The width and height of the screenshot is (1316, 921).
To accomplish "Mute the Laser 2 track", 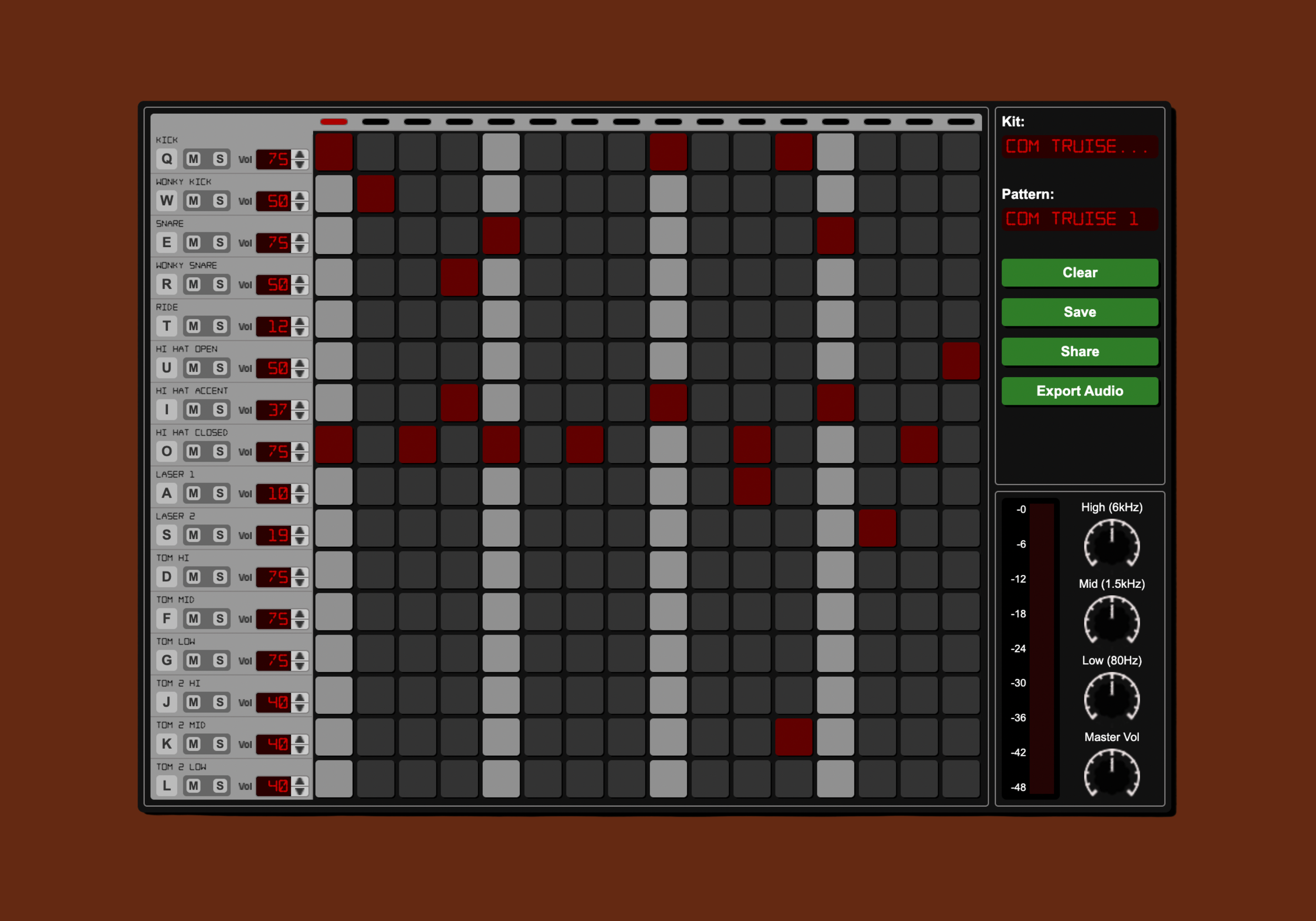I will point(194,535).
